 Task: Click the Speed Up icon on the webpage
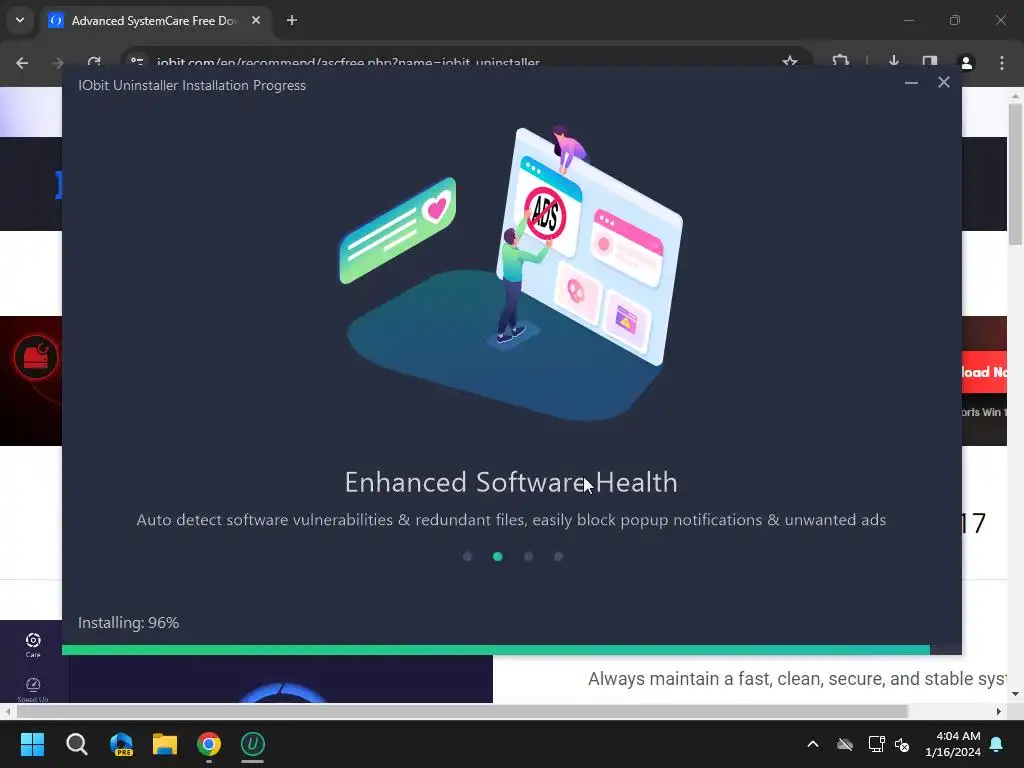coord(33,689)
